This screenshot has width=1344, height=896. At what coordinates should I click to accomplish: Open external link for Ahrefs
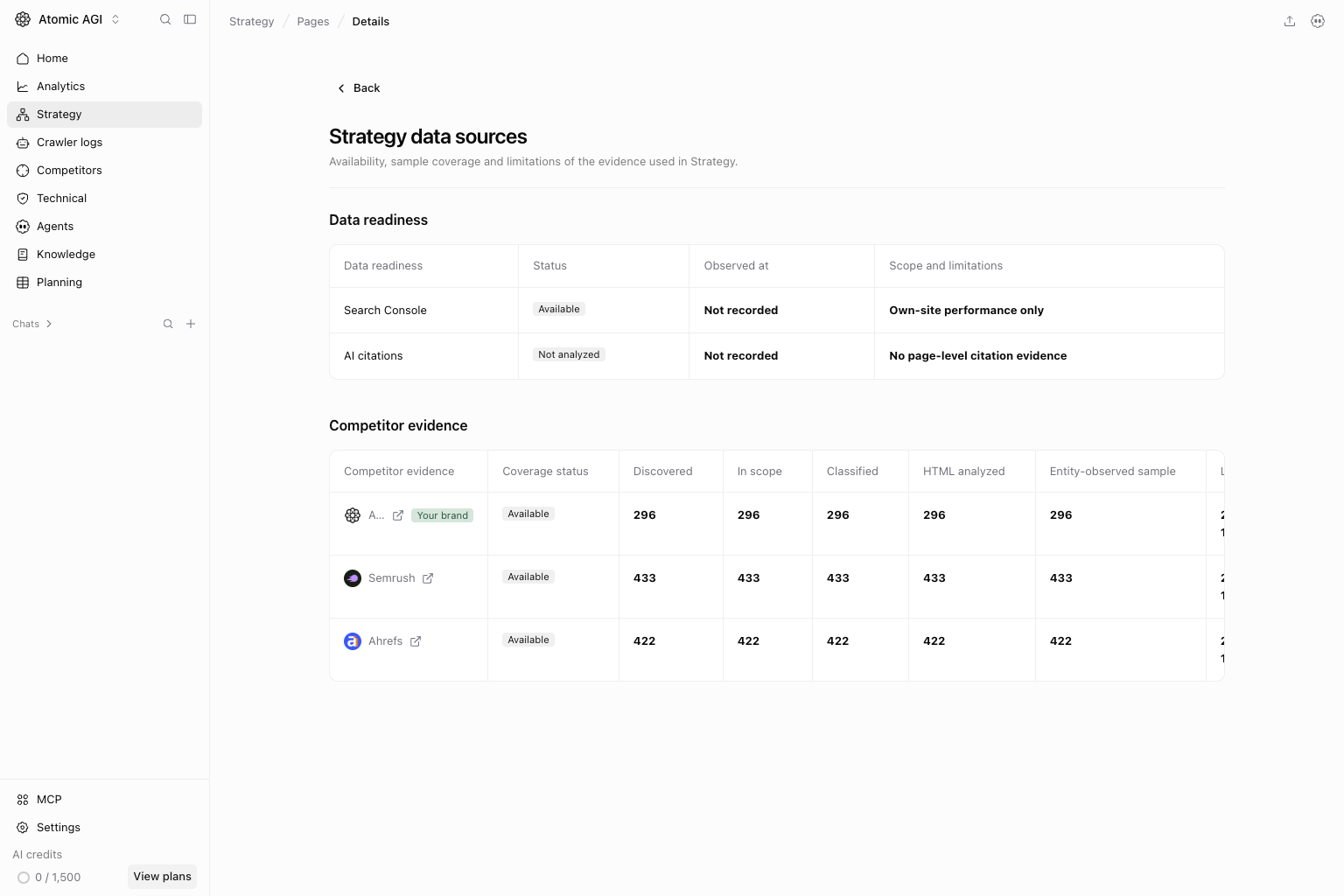pos(416,641)
